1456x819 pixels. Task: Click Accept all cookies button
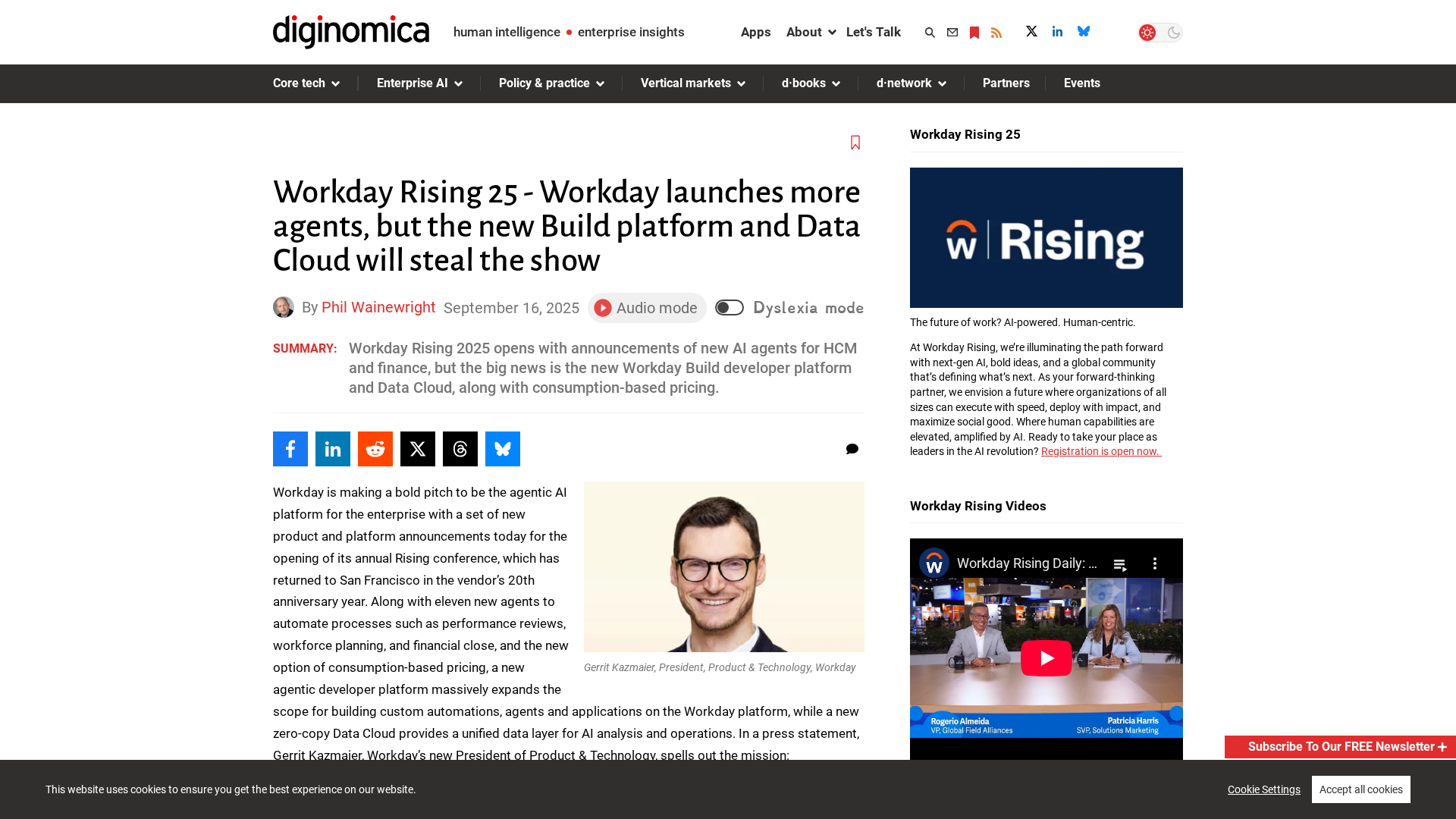coord(1360,789)
